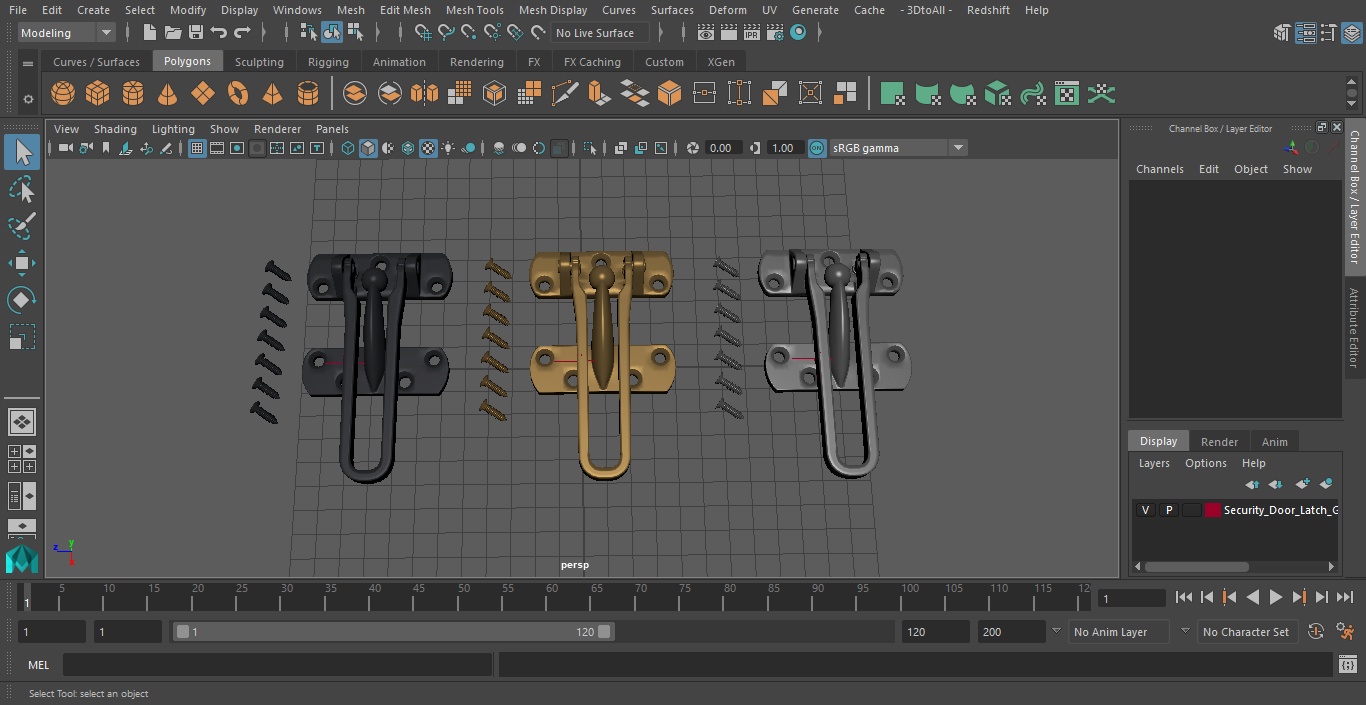Image resolution: width=1366 pixels, height=705 pixels.
Task: Expand the sRGB gamma color space dropdown
Action: click(957, 148)
